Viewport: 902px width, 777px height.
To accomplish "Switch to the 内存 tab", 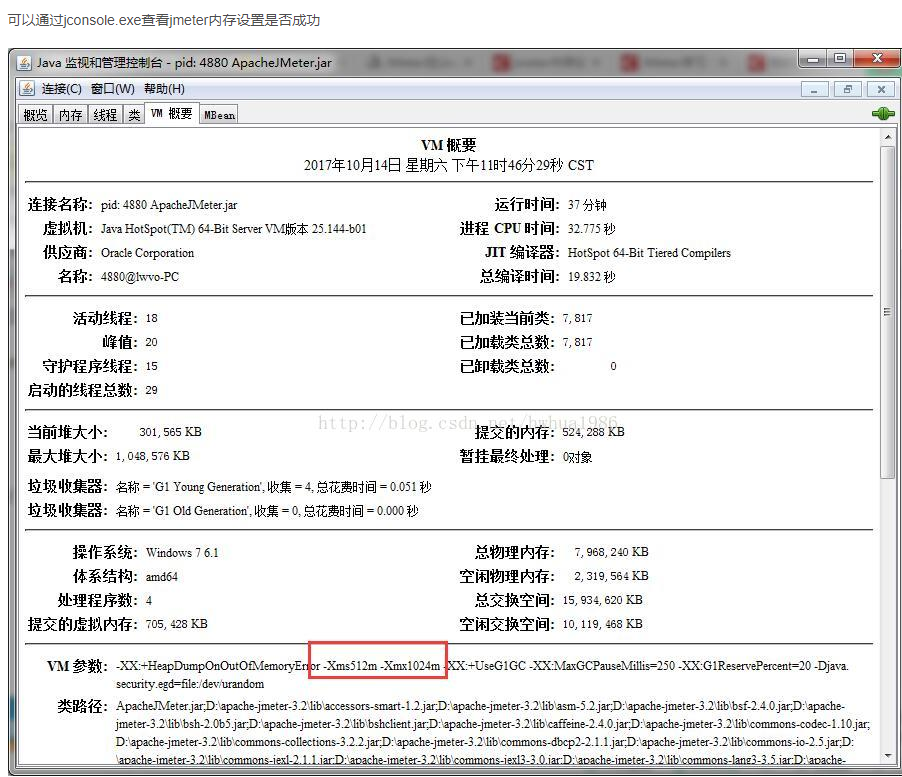I will pyautogui.click(x=70, y=114).
